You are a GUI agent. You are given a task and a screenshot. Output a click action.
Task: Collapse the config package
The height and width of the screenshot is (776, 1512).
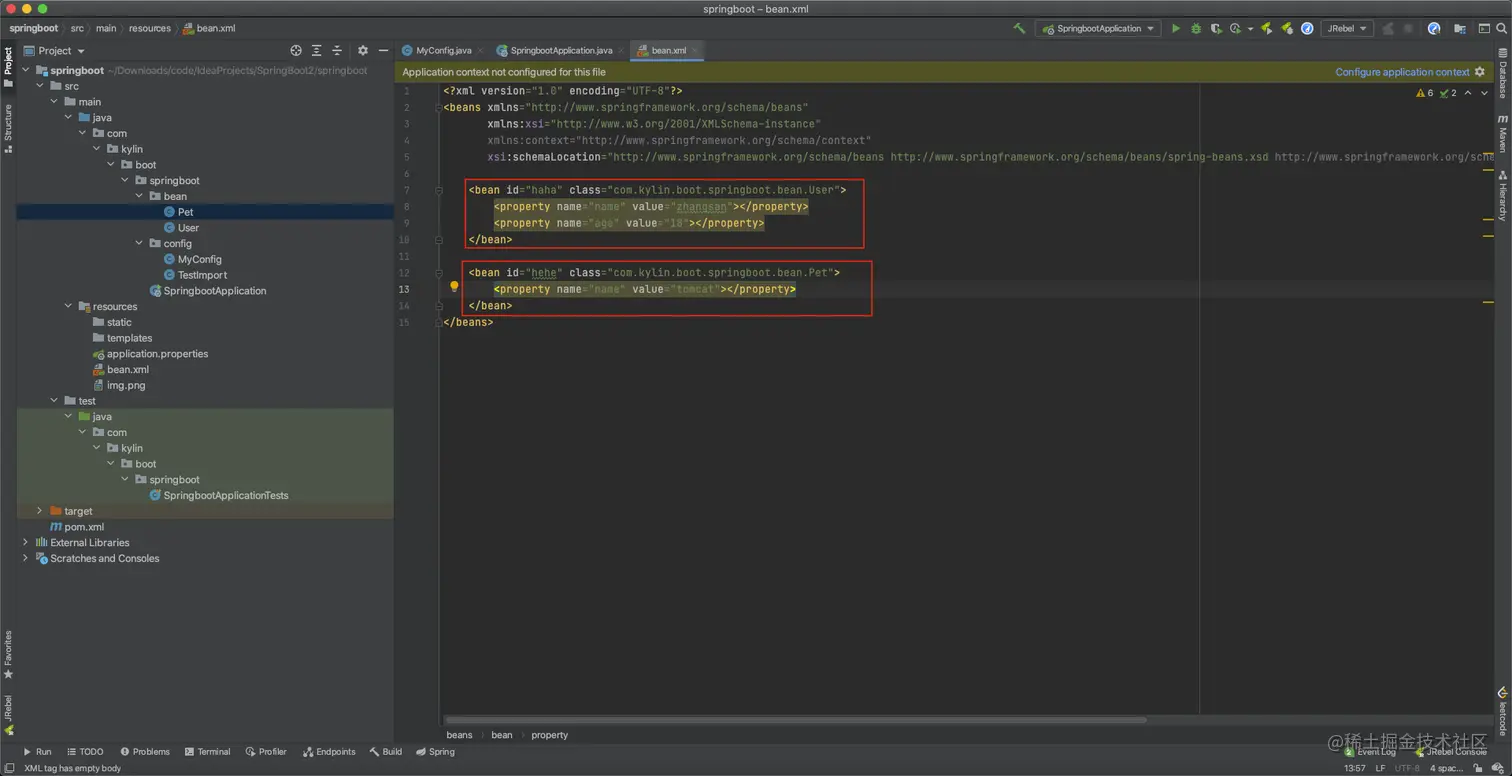138,243
